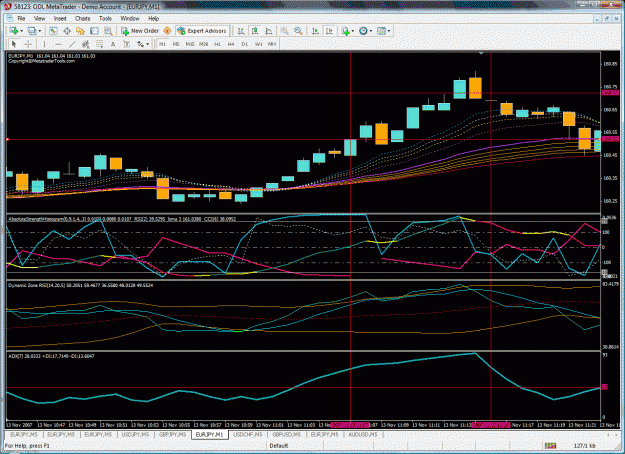Click the Periodicity clock icon
The image size is (625, 454).
363,31
